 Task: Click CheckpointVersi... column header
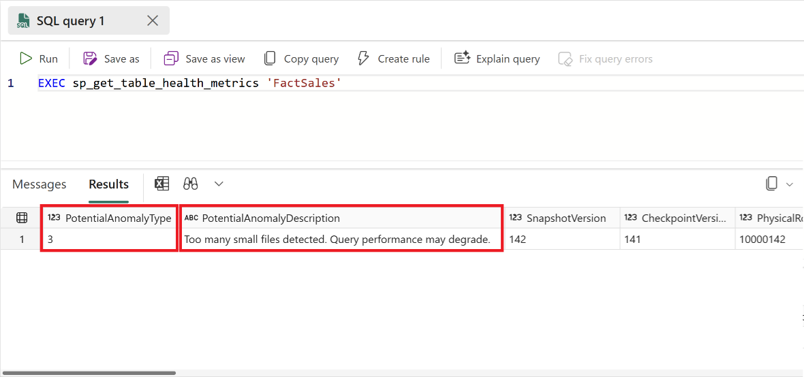[677, 218]
